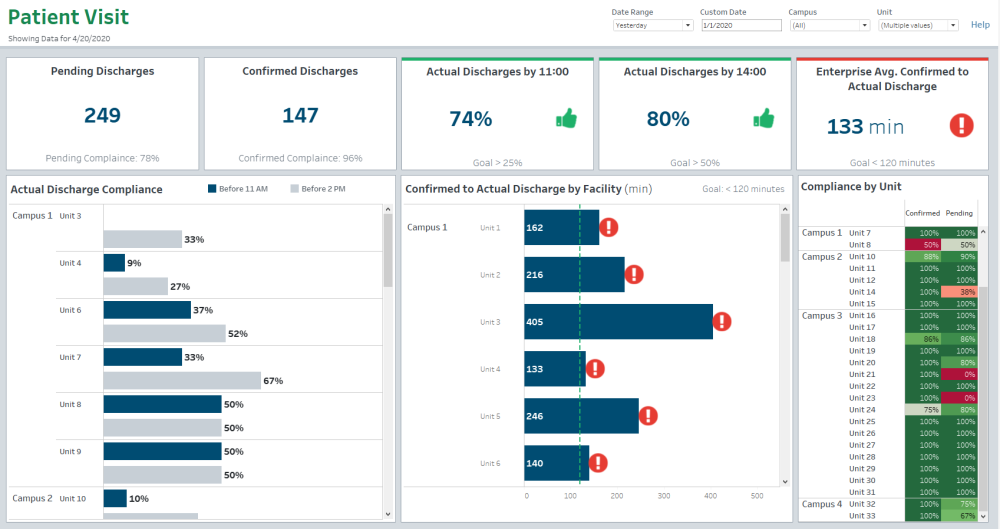Open the Help link
Image resolution: width=1000 pixels, height=529 pixels.
click(980, 25)
